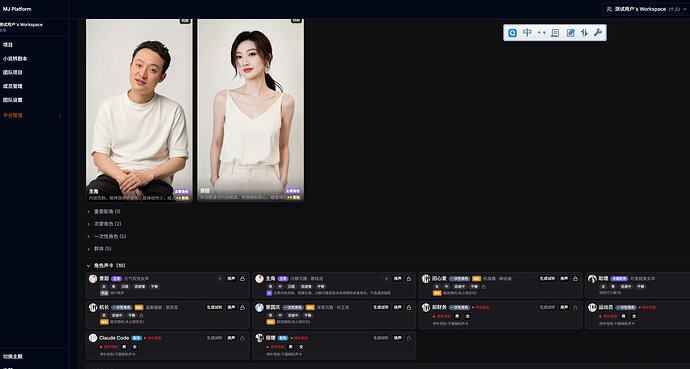Click 换声 on the 保镖 voice card
The width and height of the screenshot is (690, 369).
pos(397,338)
